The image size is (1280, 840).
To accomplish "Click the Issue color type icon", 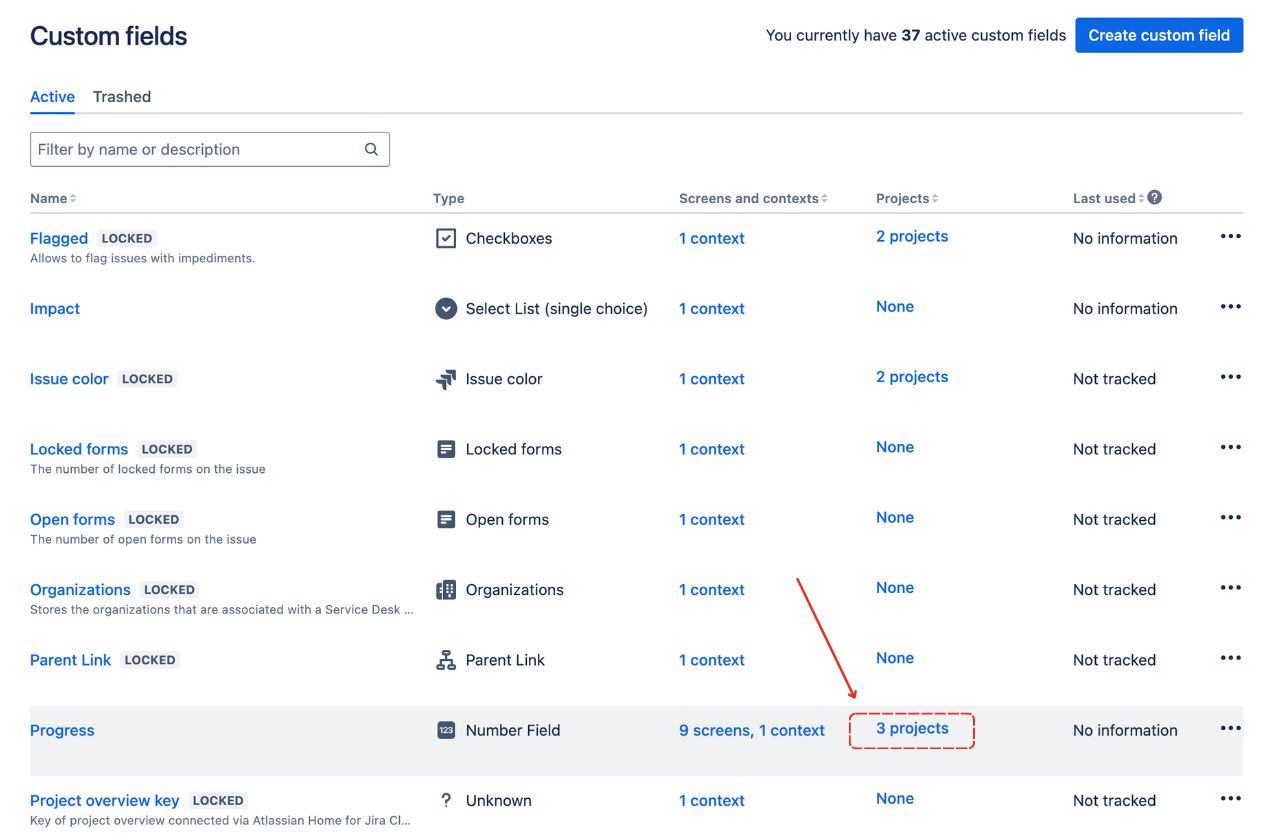I will [446, 379].
